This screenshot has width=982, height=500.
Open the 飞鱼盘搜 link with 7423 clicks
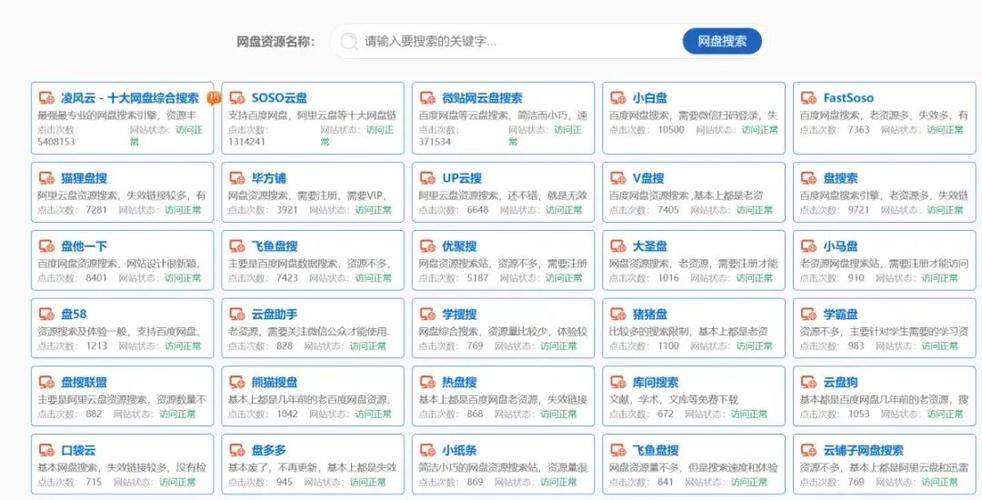(274, 246)
